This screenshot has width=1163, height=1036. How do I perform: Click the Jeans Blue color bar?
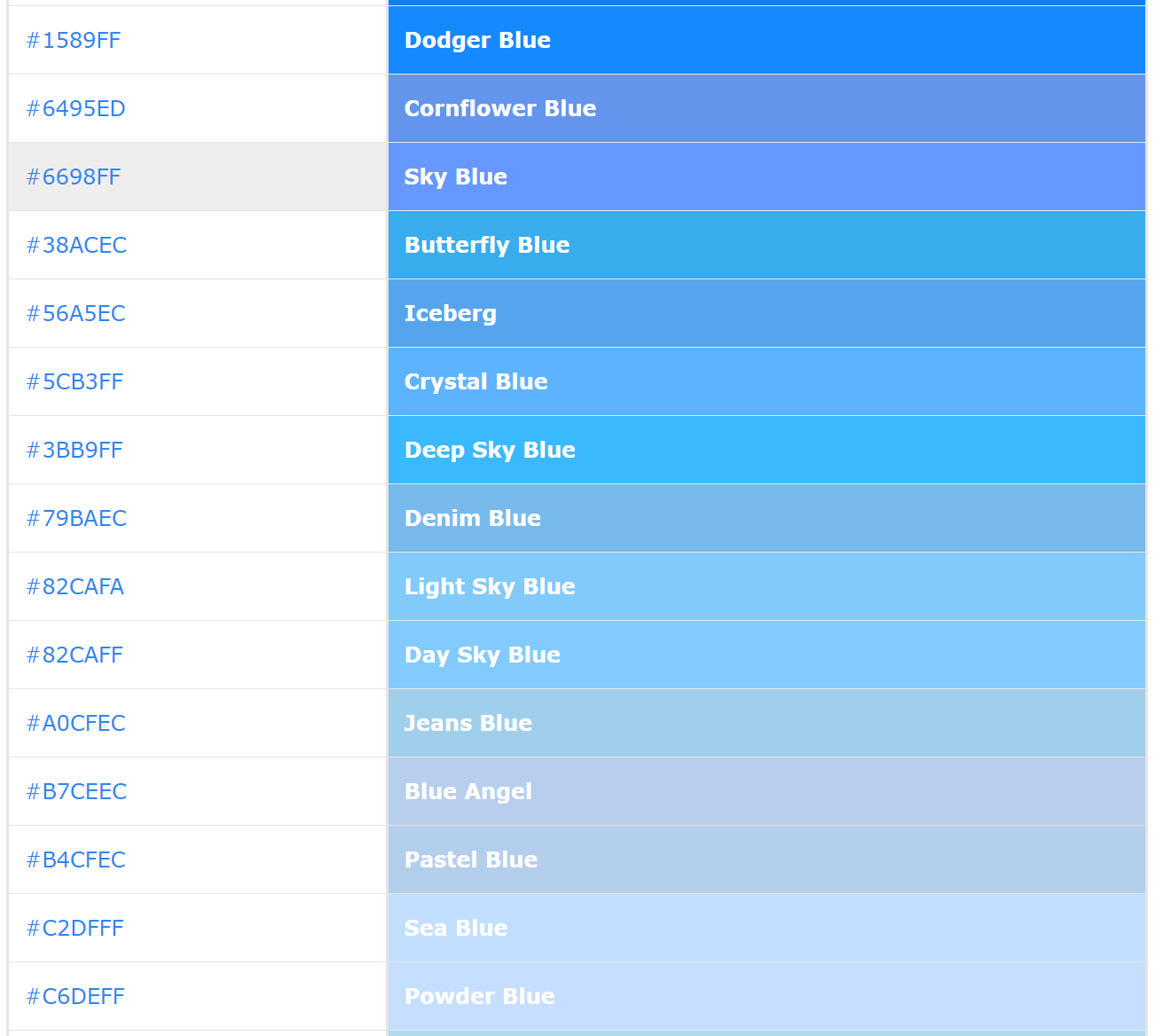(x=766, y=723)
